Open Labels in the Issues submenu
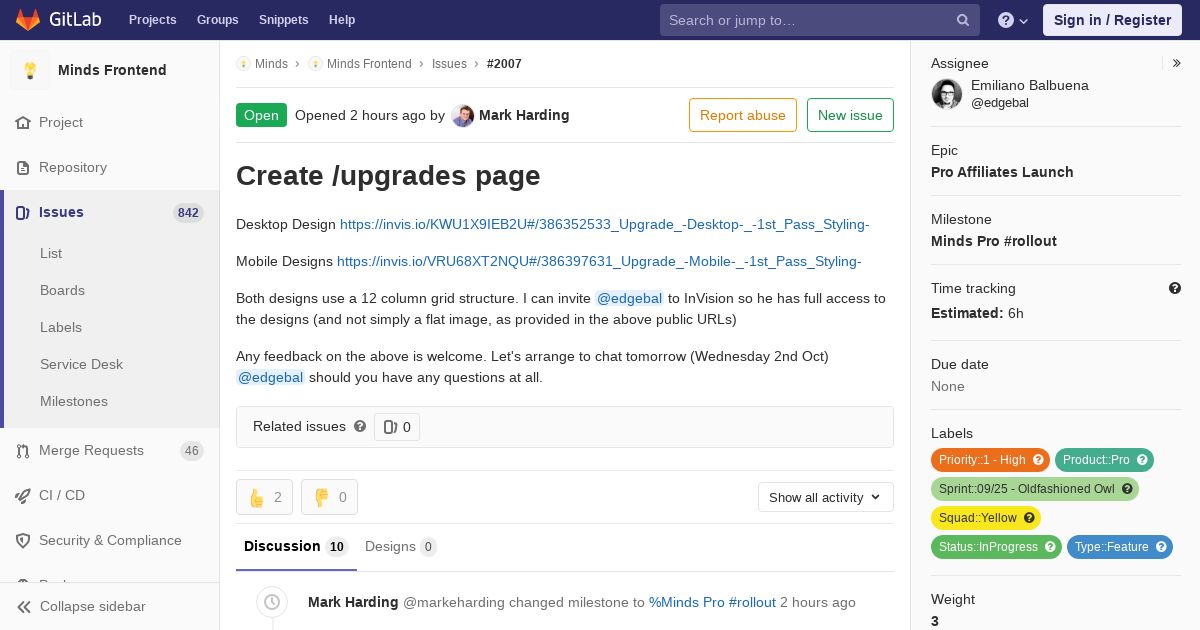The height and width of the screenshot is (630, 1200). (61, 327)
